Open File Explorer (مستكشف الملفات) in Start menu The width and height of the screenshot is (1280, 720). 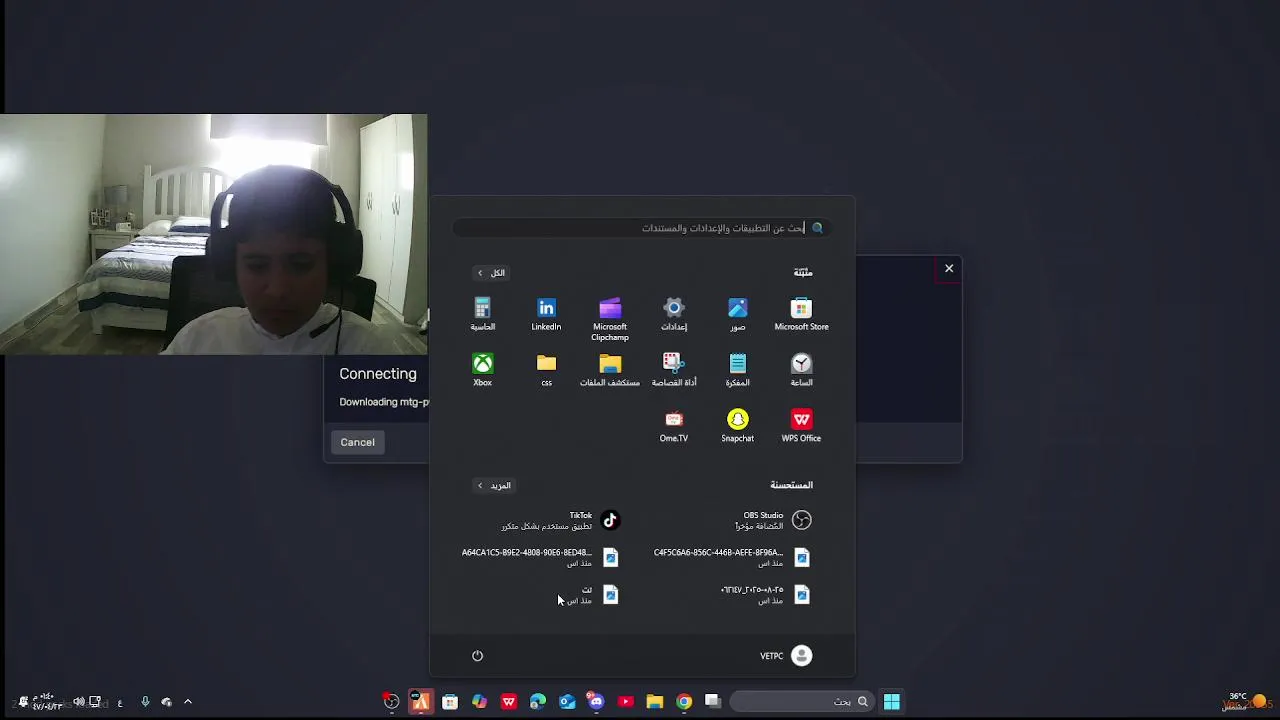coord(610,370)
